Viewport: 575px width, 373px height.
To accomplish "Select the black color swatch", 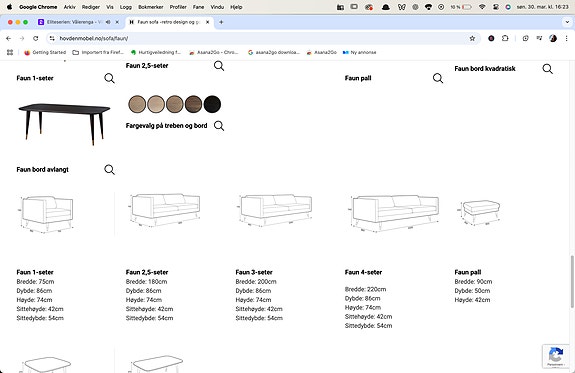I will tap(212, 104).
